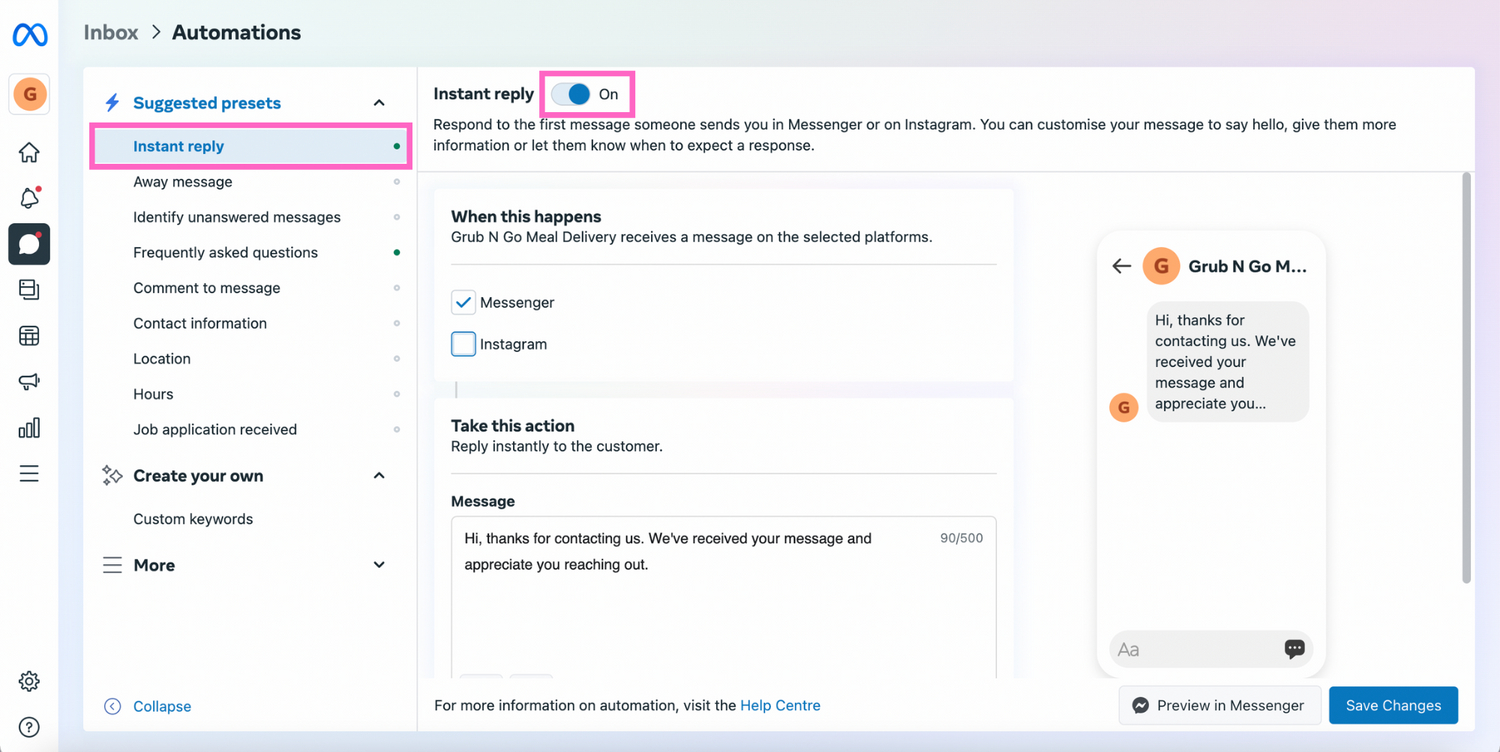Click the Grub N Go preview avatar
1500x752 pixels.
click(x=1161, y=266)
